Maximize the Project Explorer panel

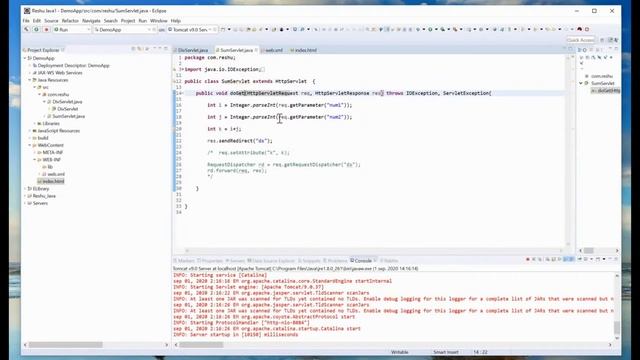tap(166, 49)
